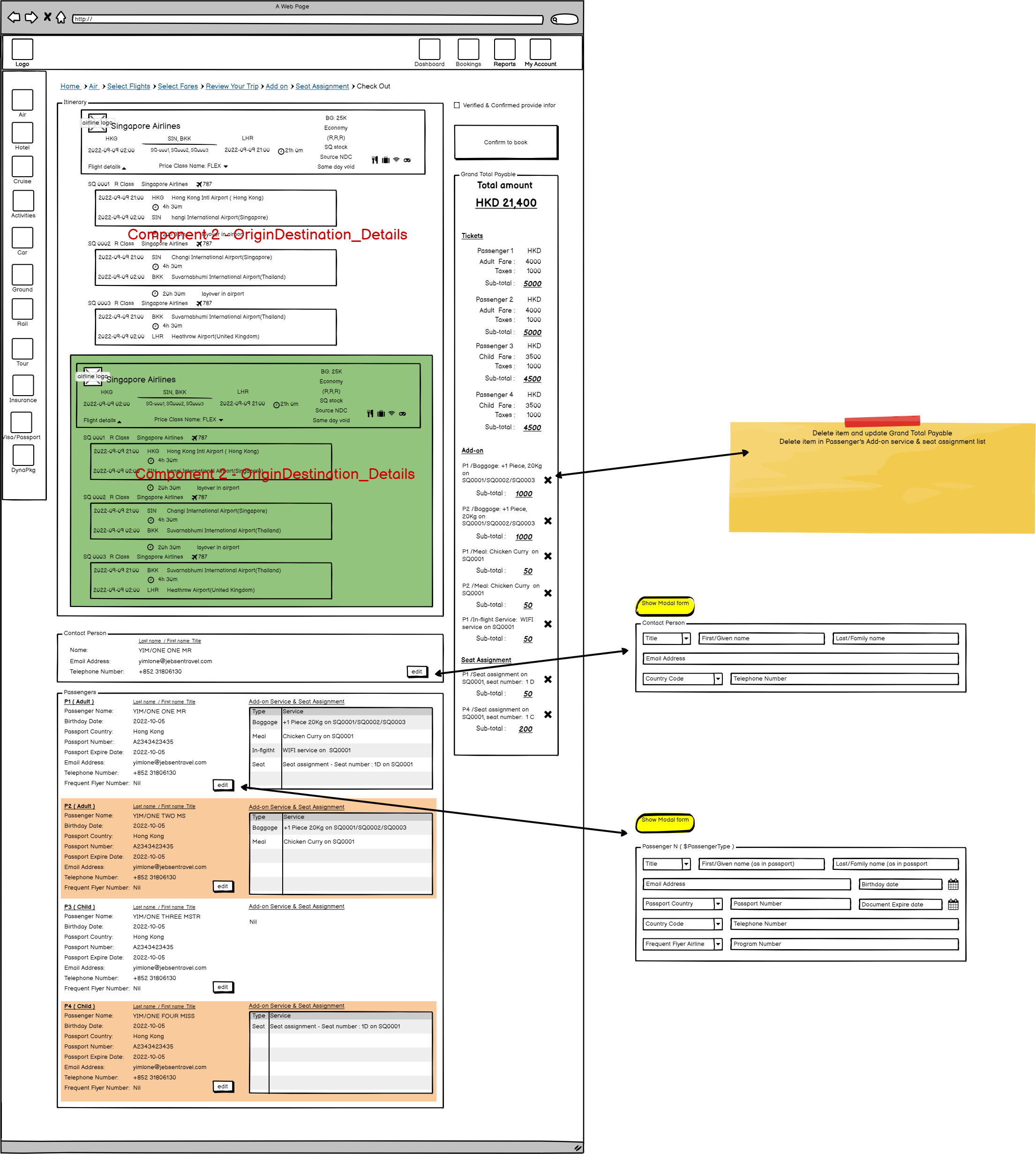Click the browser home icon

(x=60, y=17)
